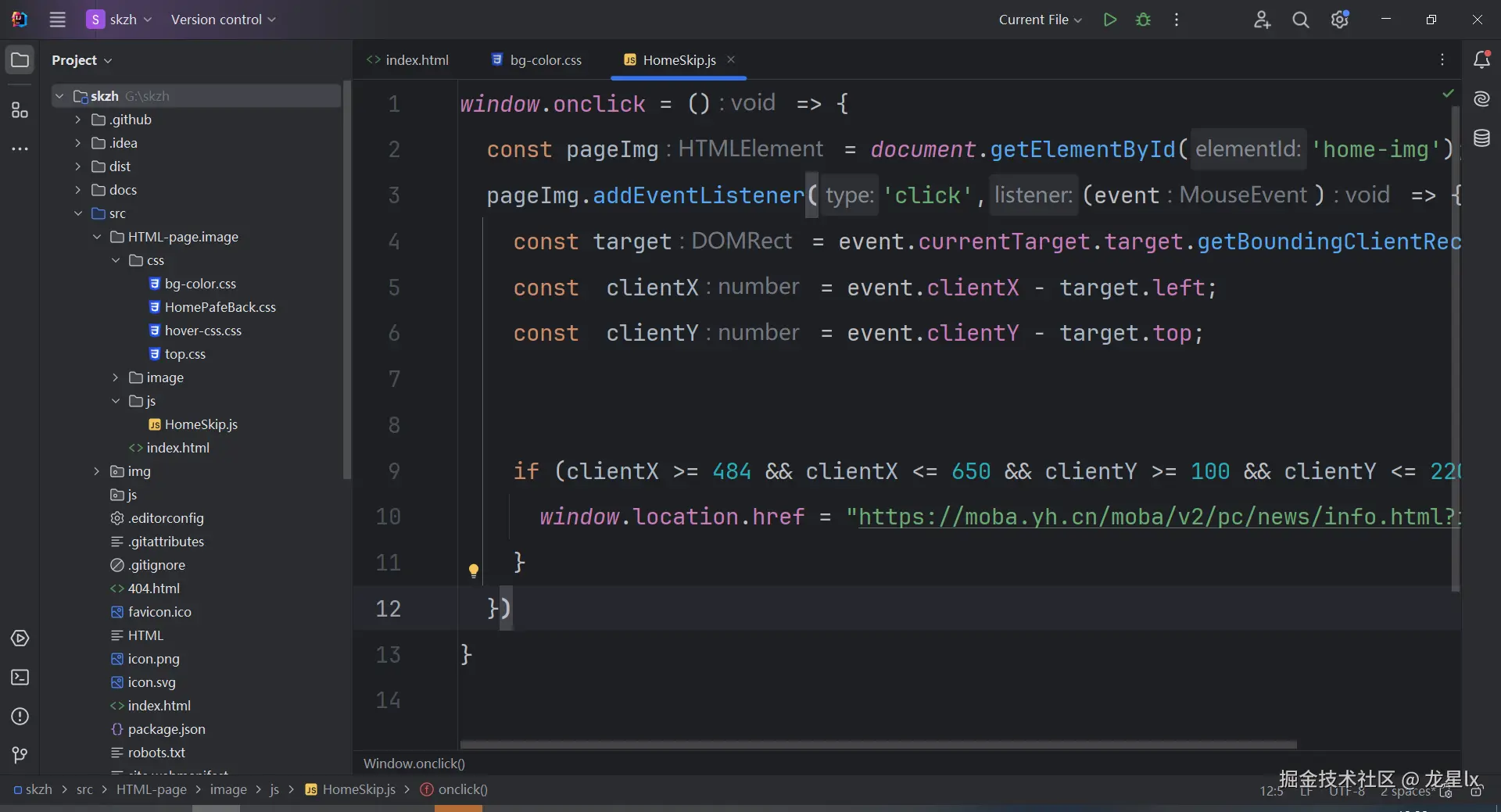Collapse the src folder
Screen dimensions: 1501x812
click(x=77, y=213)
